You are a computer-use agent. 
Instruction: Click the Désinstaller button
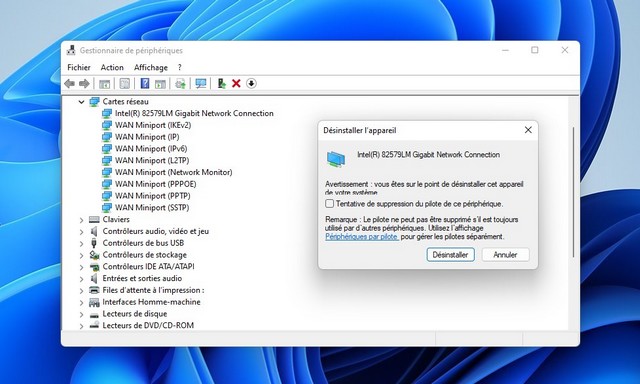pos(450,255)
